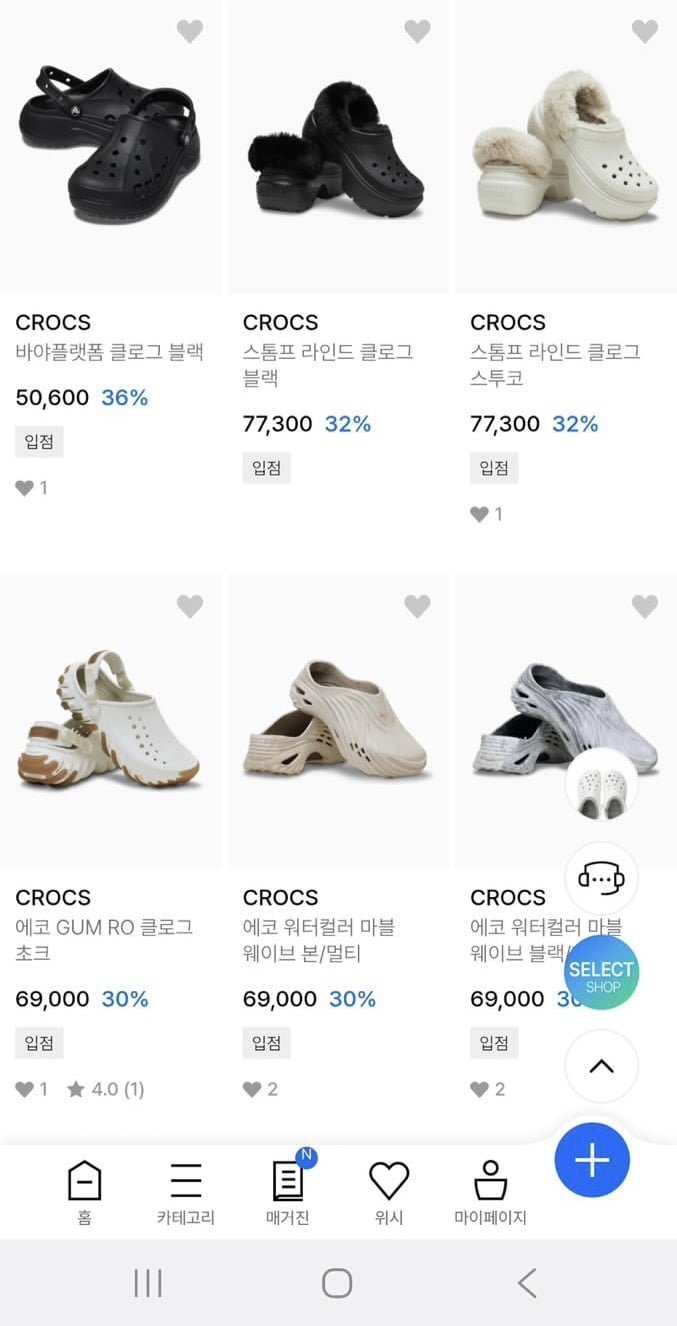Go to Home in bottom navigation
This screenshot has width=677, height=1326.
point(84,1192)
